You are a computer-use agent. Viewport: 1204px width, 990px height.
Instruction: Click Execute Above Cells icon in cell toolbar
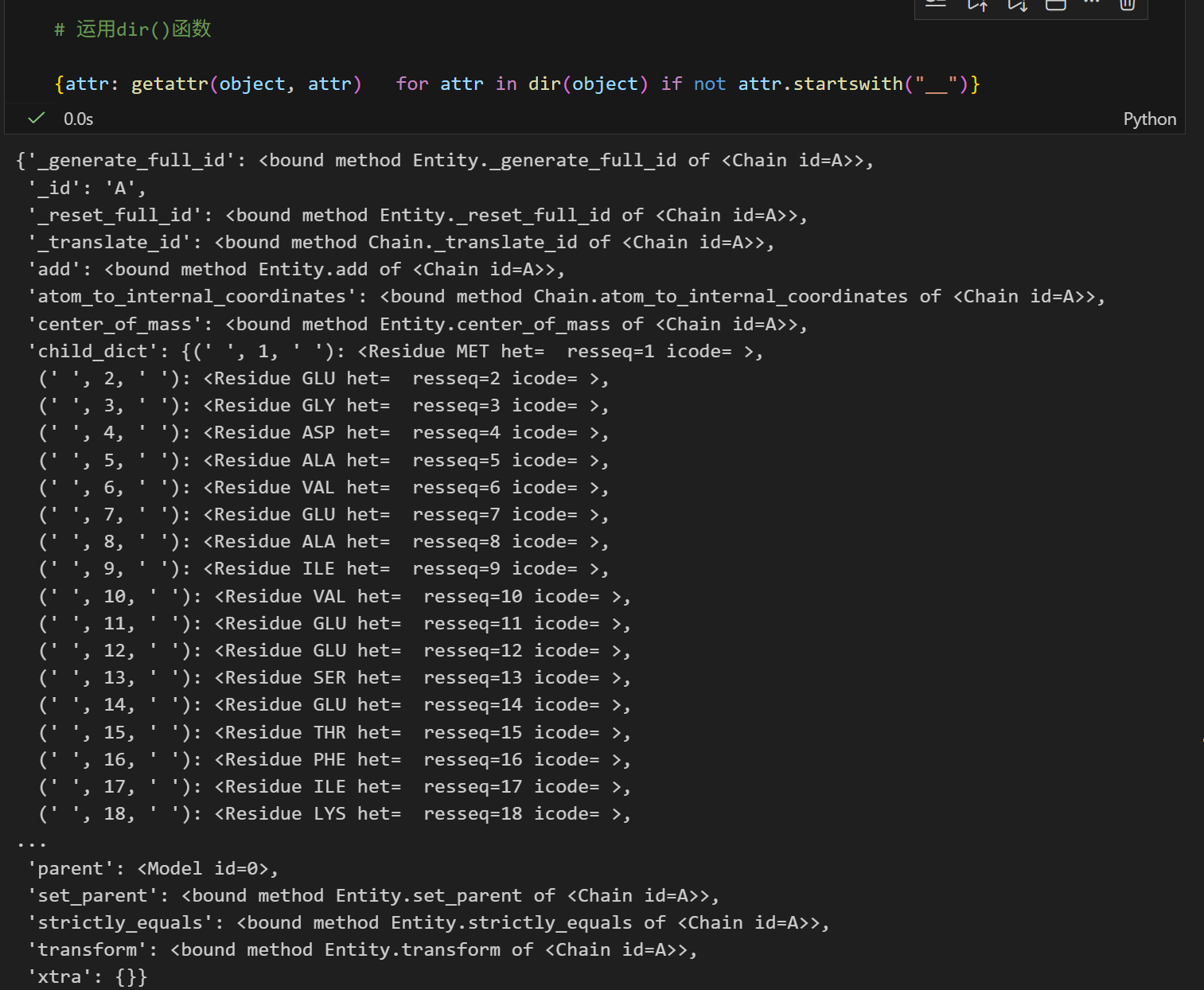[977, 5]
